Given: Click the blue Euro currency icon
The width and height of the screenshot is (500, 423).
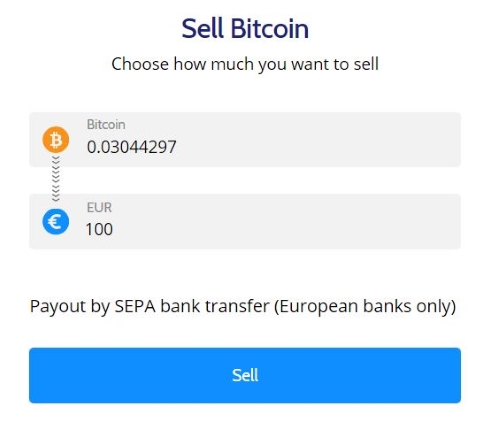Looking at the screenshot, I should click(x=56, y=222).
